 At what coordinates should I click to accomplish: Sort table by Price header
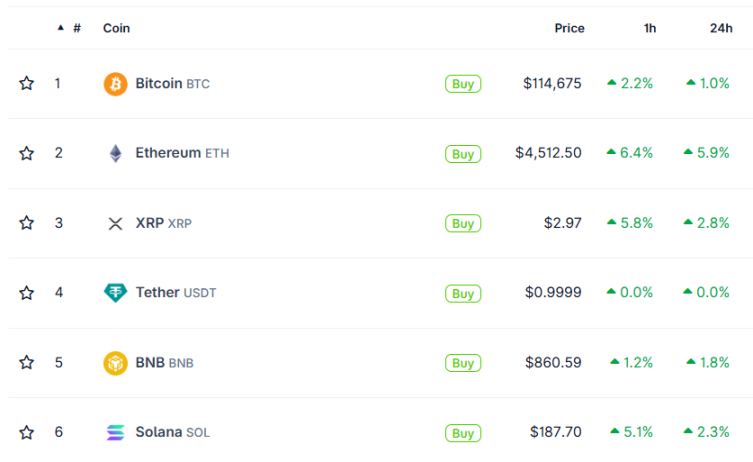(569, 28)
